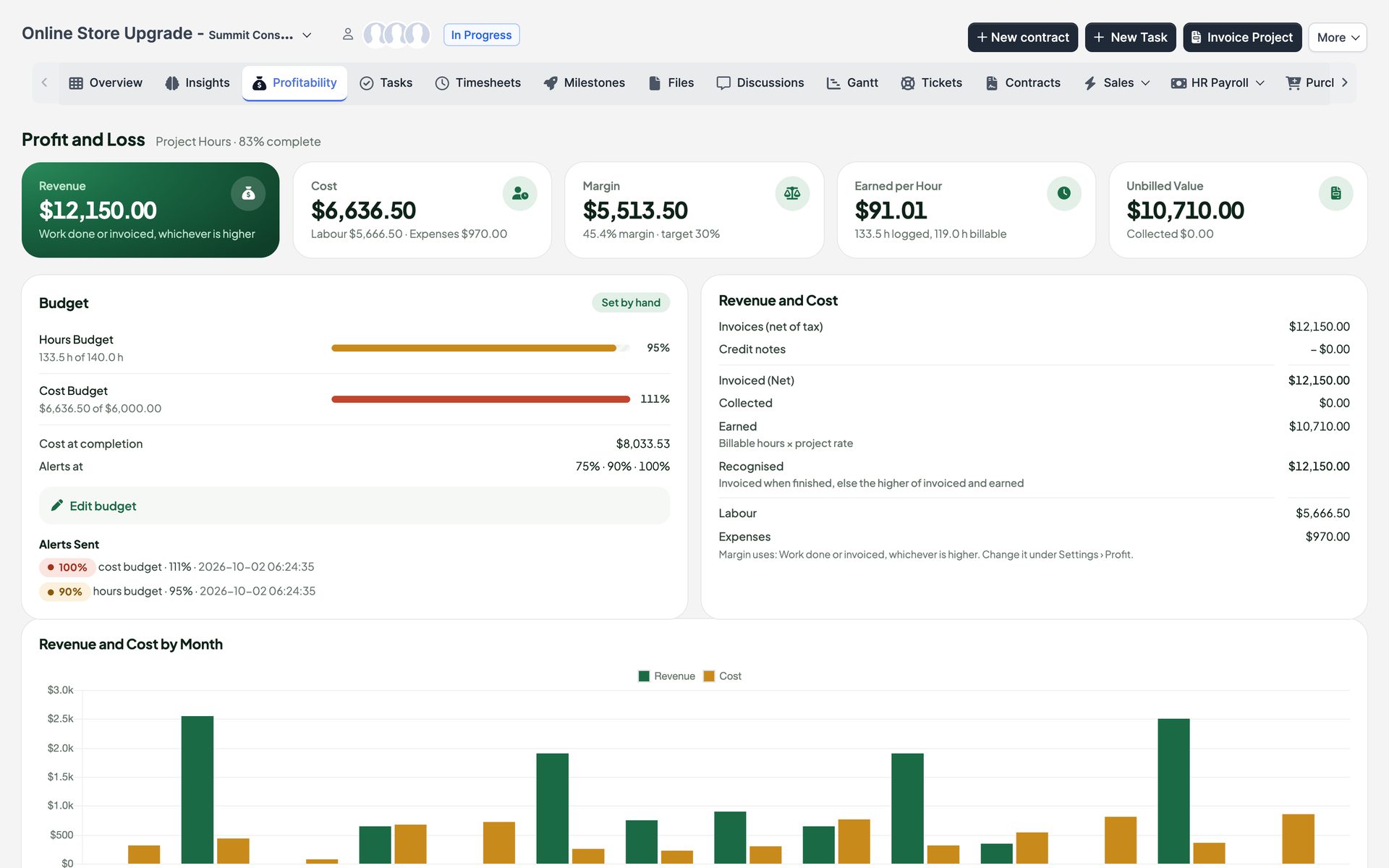Click the Online Store Upgrade title
The height and width of the screenshot is (868, 1389).
click(x=107, y=33)
